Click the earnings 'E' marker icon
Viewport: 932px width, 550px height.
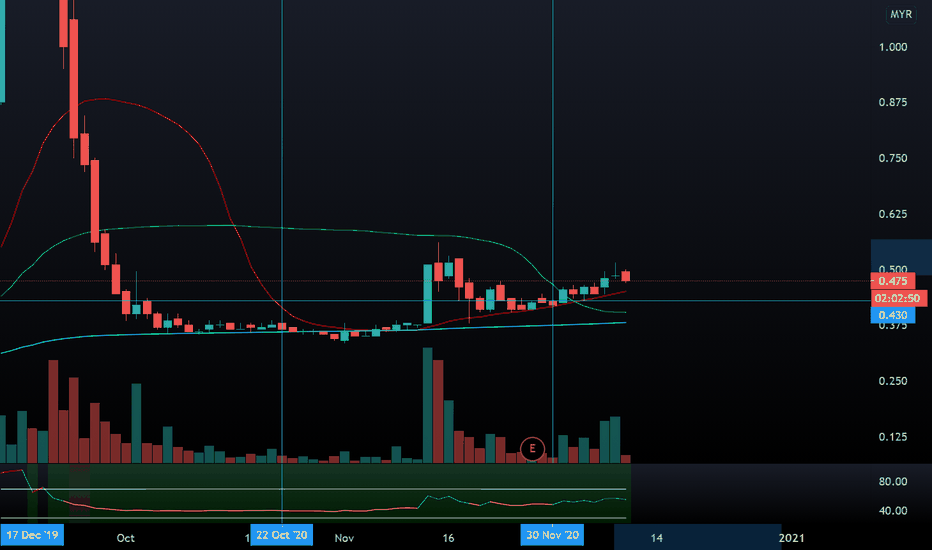pos(532,448)
